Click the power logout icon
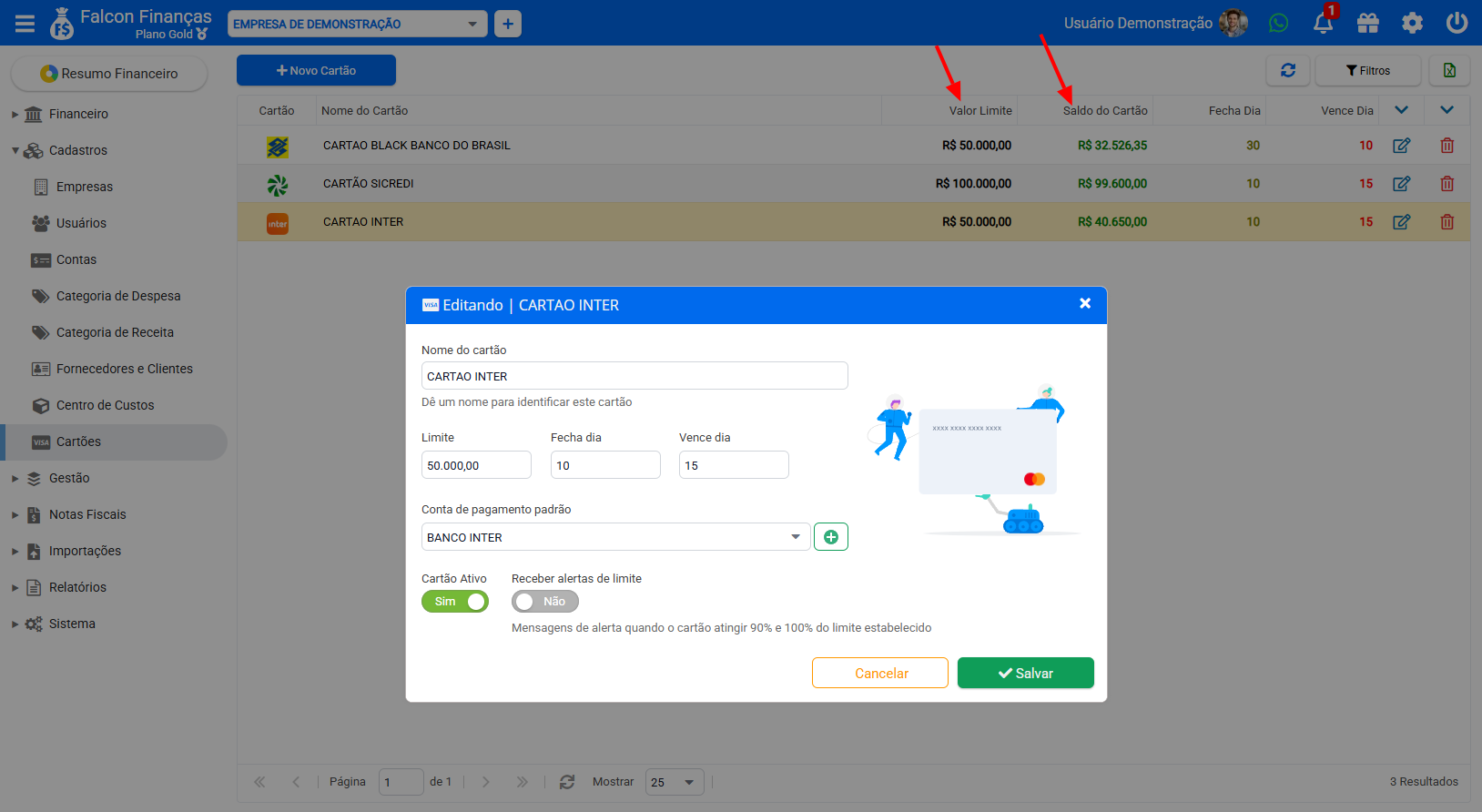1482x812 pixels. click(x=1457, y=23)
